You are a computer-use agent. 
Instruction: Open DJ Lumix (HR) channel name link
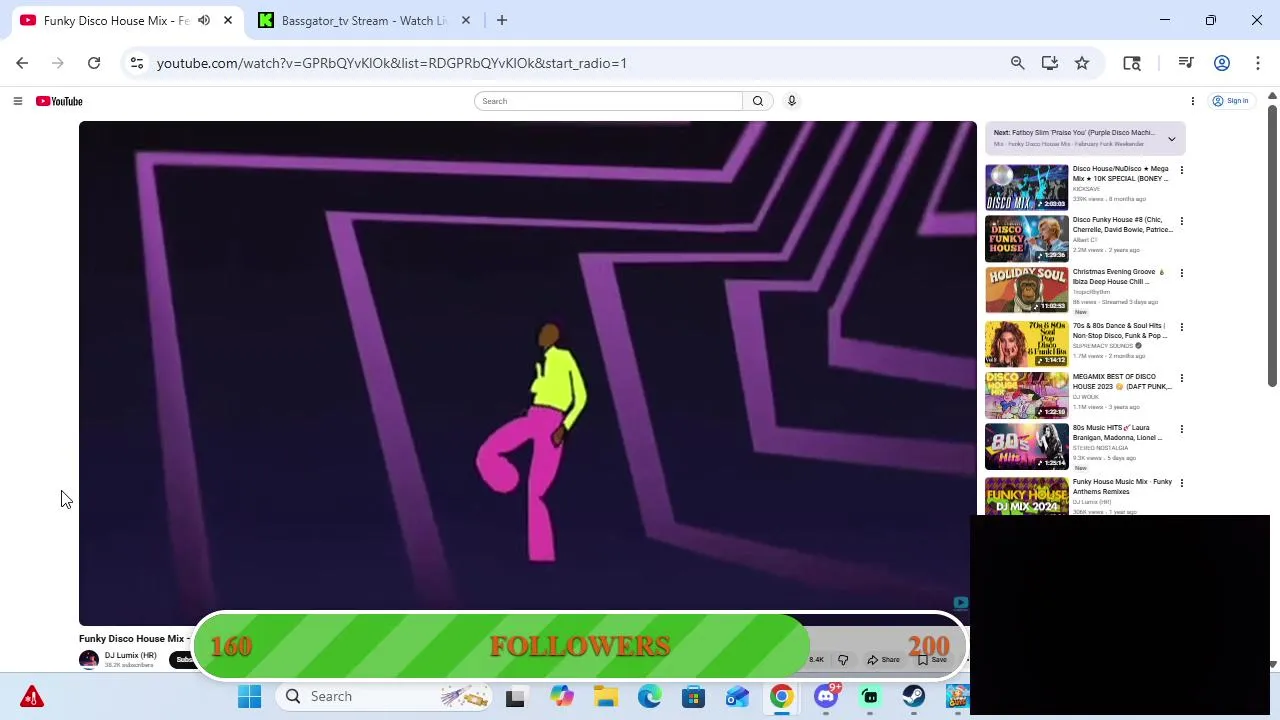point(130,656)
